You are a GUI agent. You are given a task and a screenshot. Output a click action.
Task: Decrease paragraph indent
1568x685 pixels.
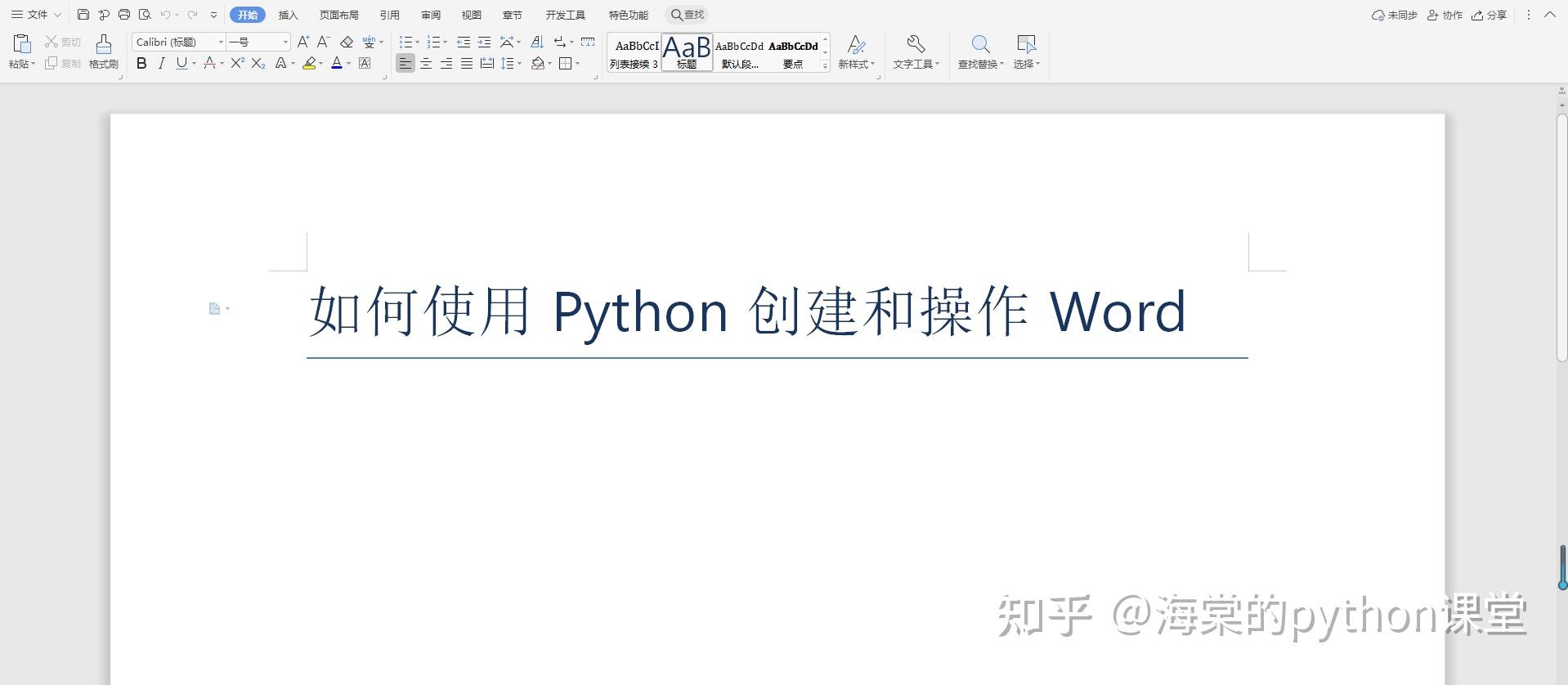coord(464,42)
